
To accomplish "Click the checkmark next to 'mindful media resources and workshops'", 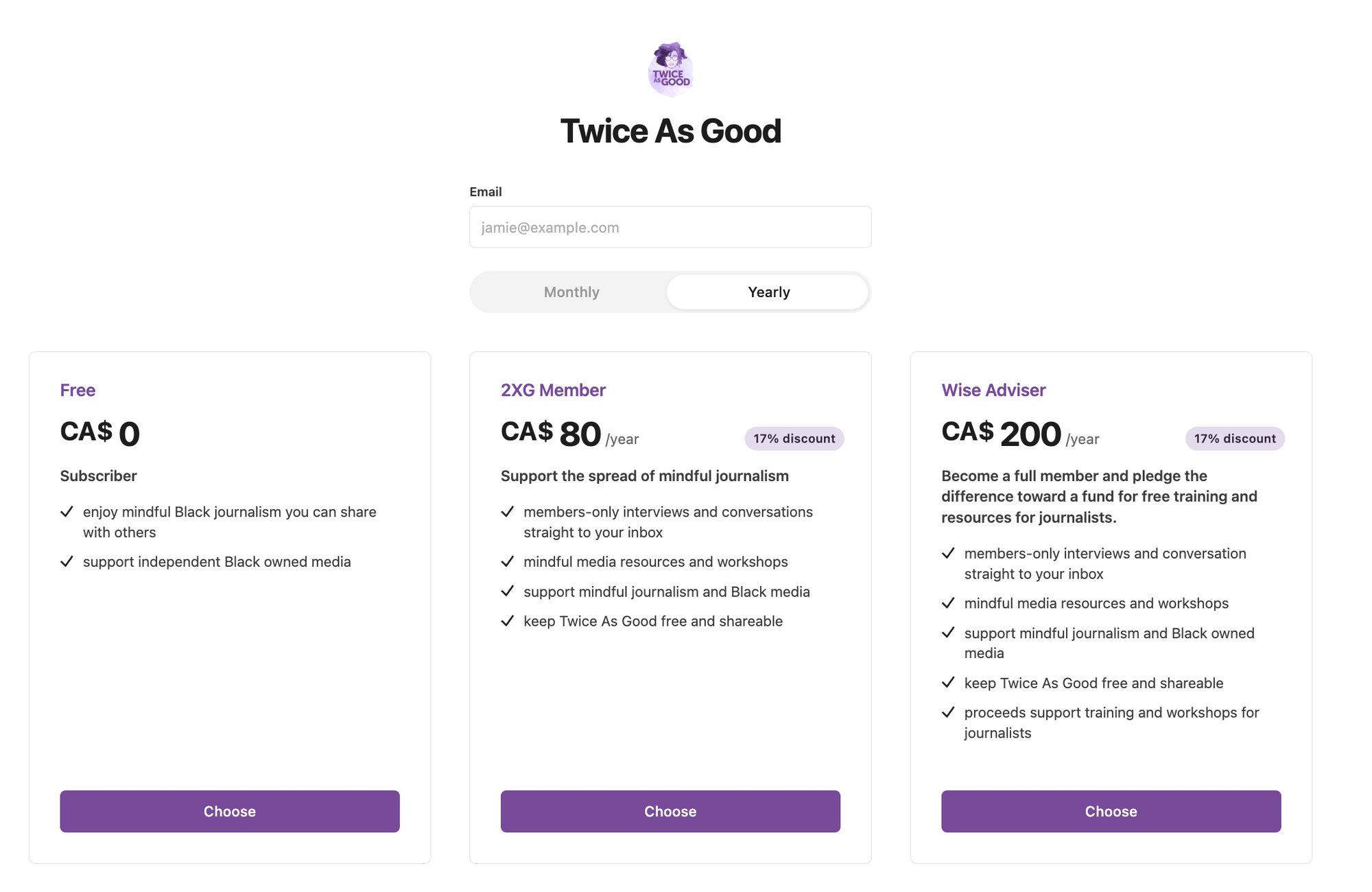I will point(508,561).
